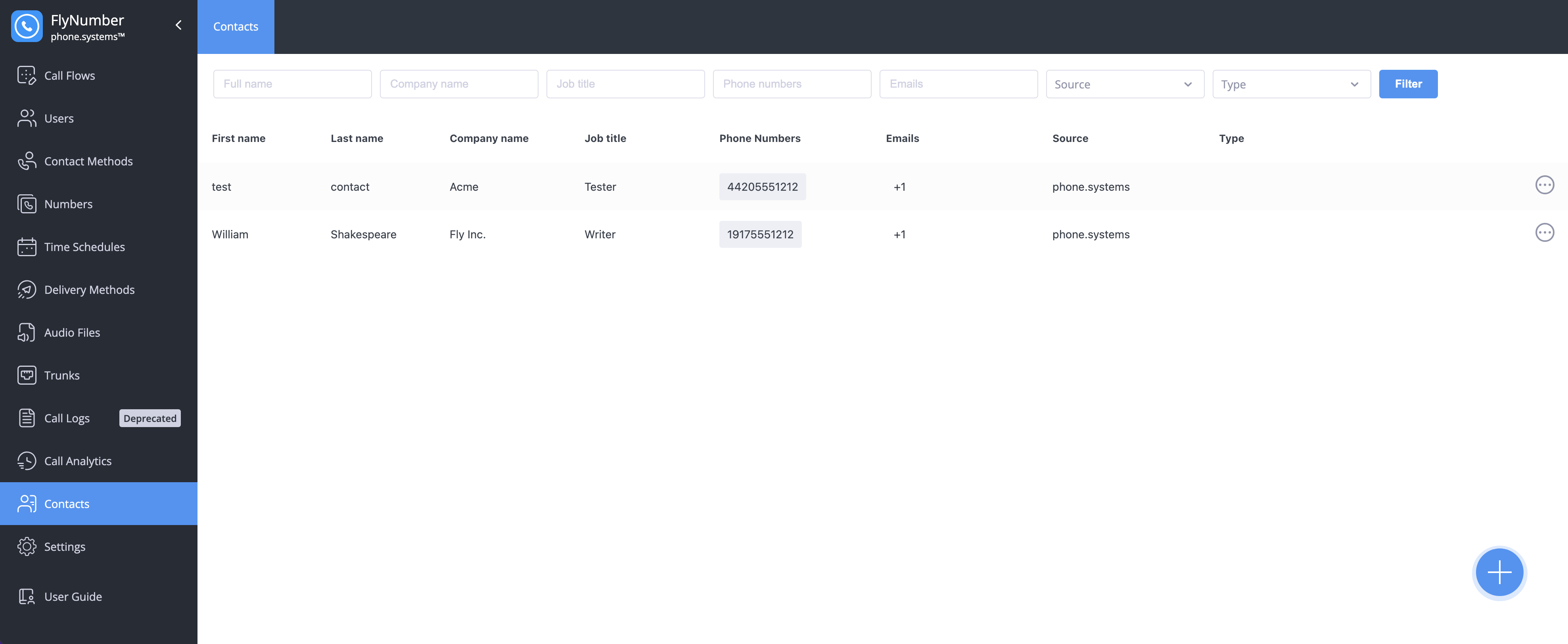Click the Contact Methods icon in sidebar
The image size is (1568, 644).
coord(26,160)
